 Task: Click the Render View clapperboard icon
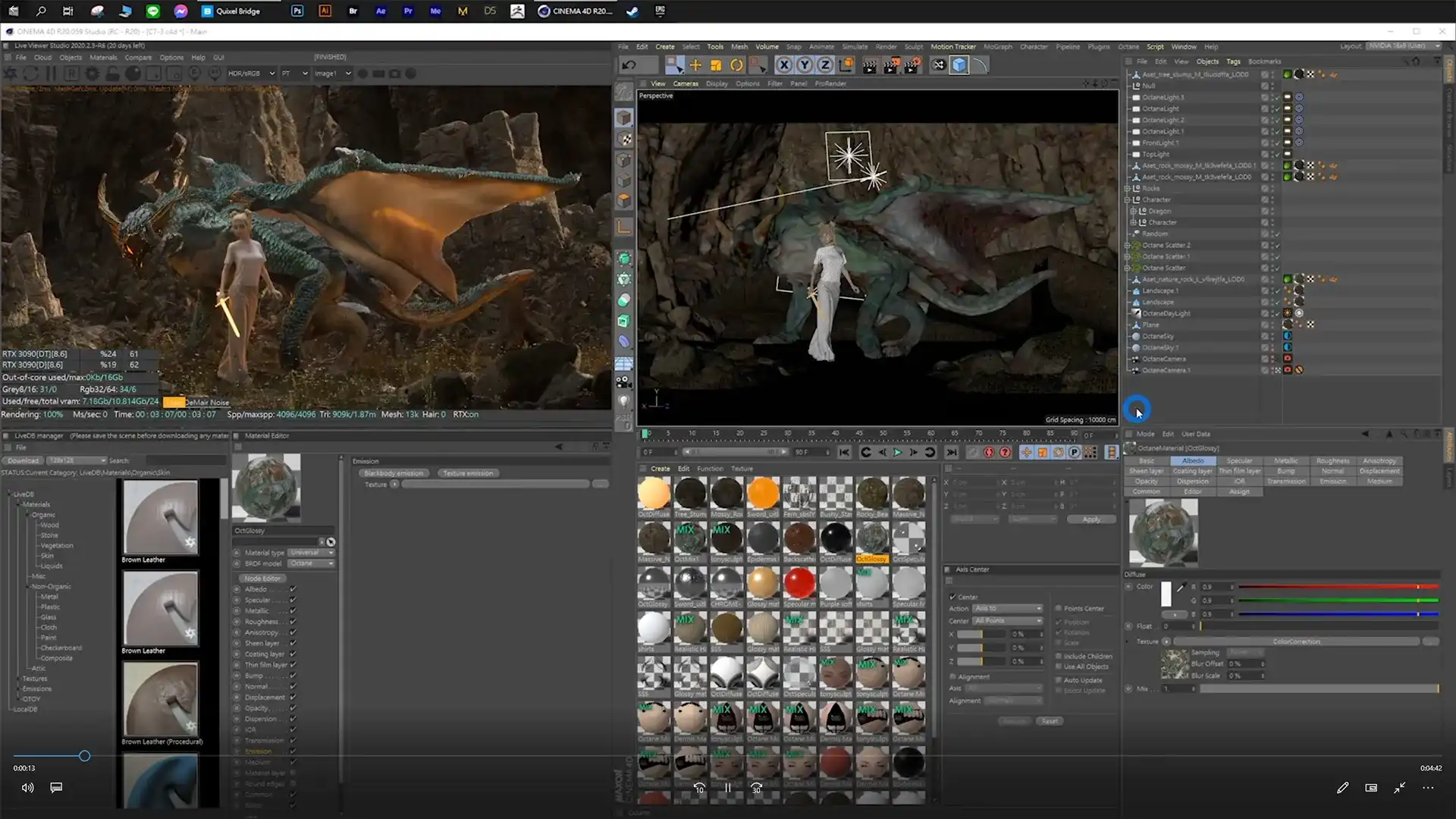click(x=869, y=65)
